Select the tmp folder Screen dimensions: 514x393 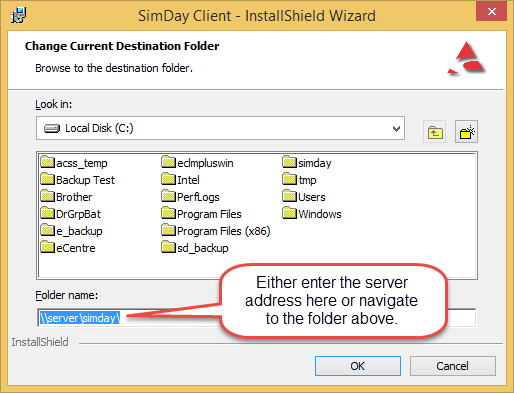(x=299, y=180)
